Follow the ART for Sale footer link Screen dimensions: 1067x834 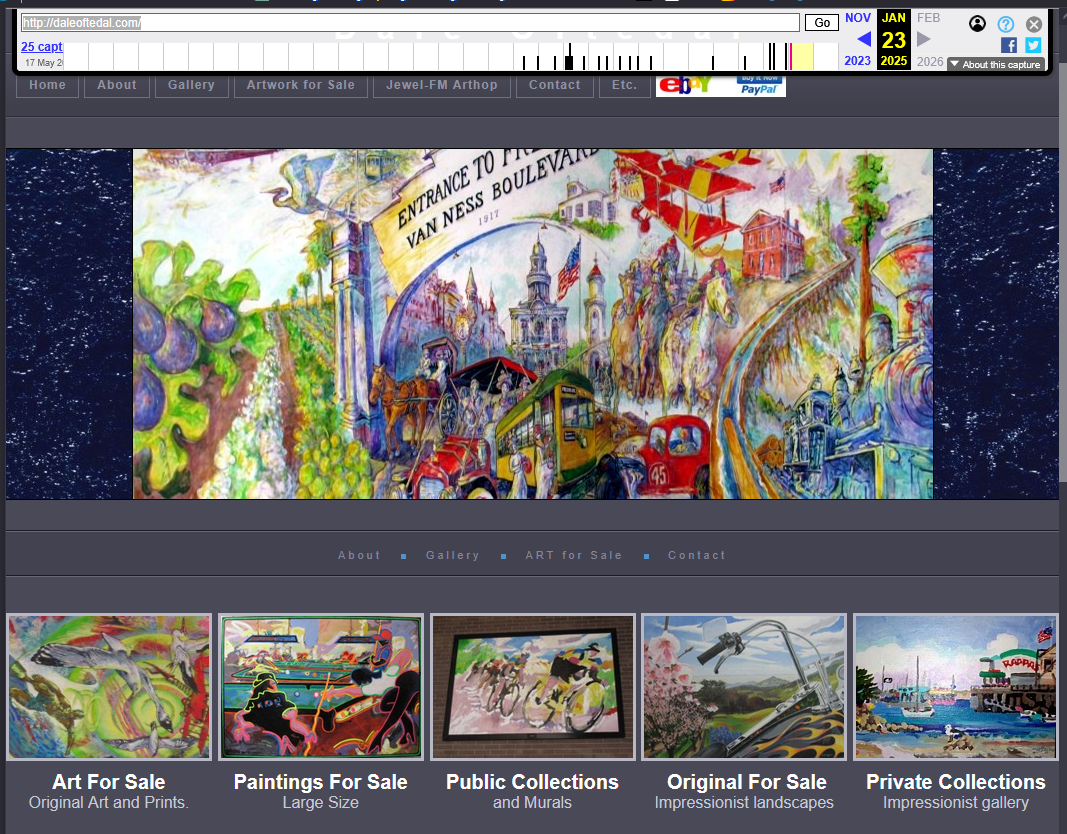pyautogui.click(x=574, y=555)
